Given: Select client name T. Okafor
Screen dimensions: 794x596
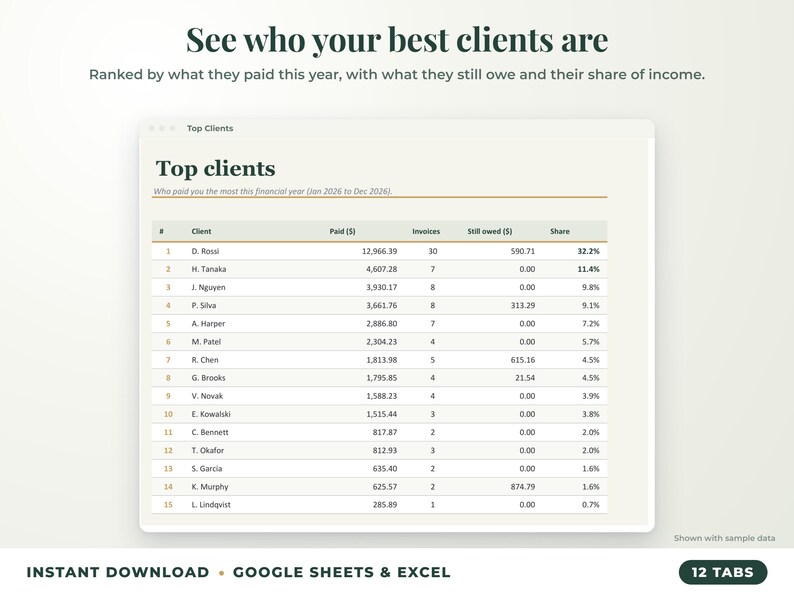Looking at the screenshot, I should 208,451.
